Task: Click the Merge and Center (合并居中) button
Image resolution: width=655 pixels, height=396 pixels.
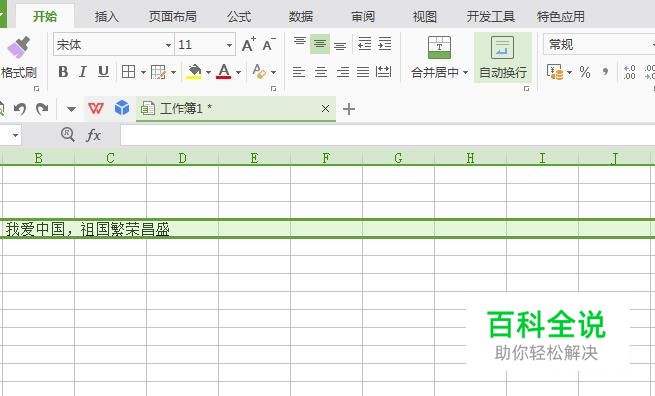Action: [439, 58]
